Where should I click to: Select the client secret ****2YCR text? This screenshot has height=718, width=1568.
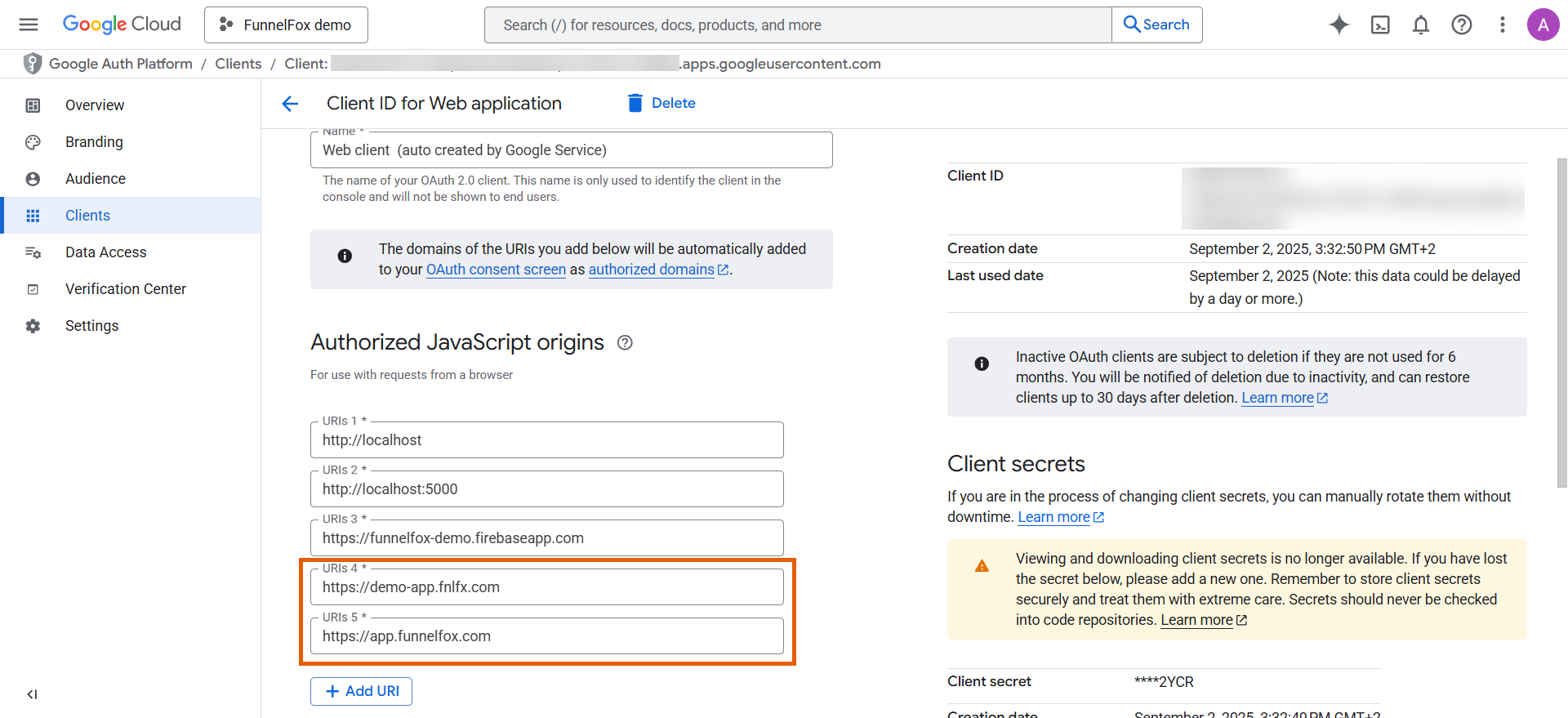point(1164,682)
